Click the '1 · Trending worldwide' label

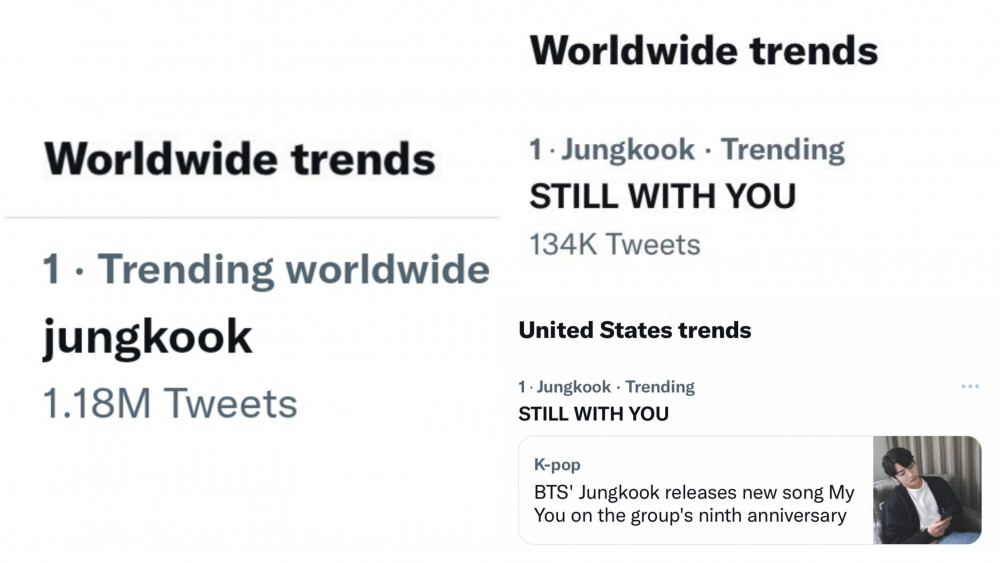pyautogui.click(x=266, y=270)
